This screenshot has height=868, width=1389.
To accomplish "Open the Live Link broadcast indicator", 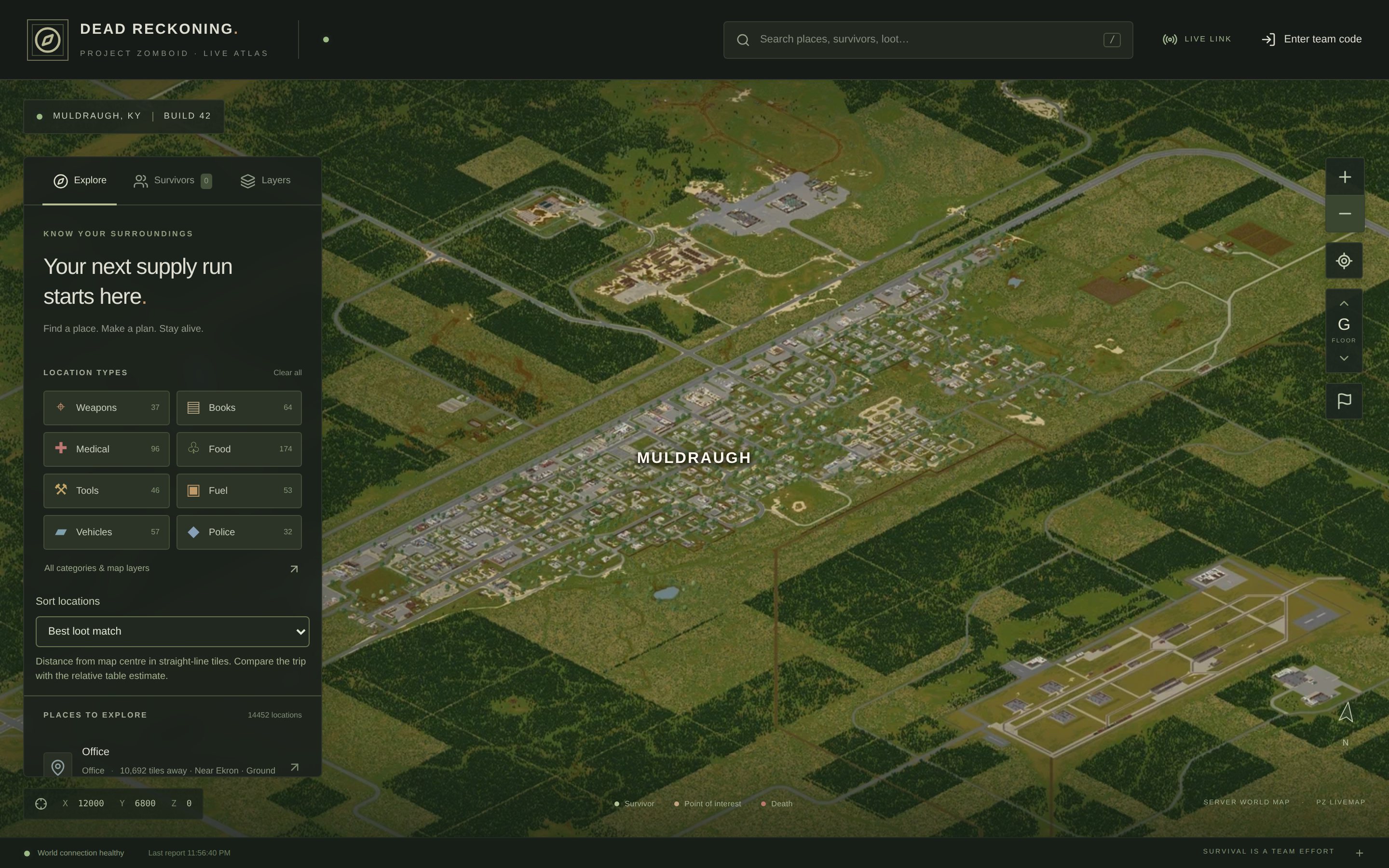I will 1197,39.
